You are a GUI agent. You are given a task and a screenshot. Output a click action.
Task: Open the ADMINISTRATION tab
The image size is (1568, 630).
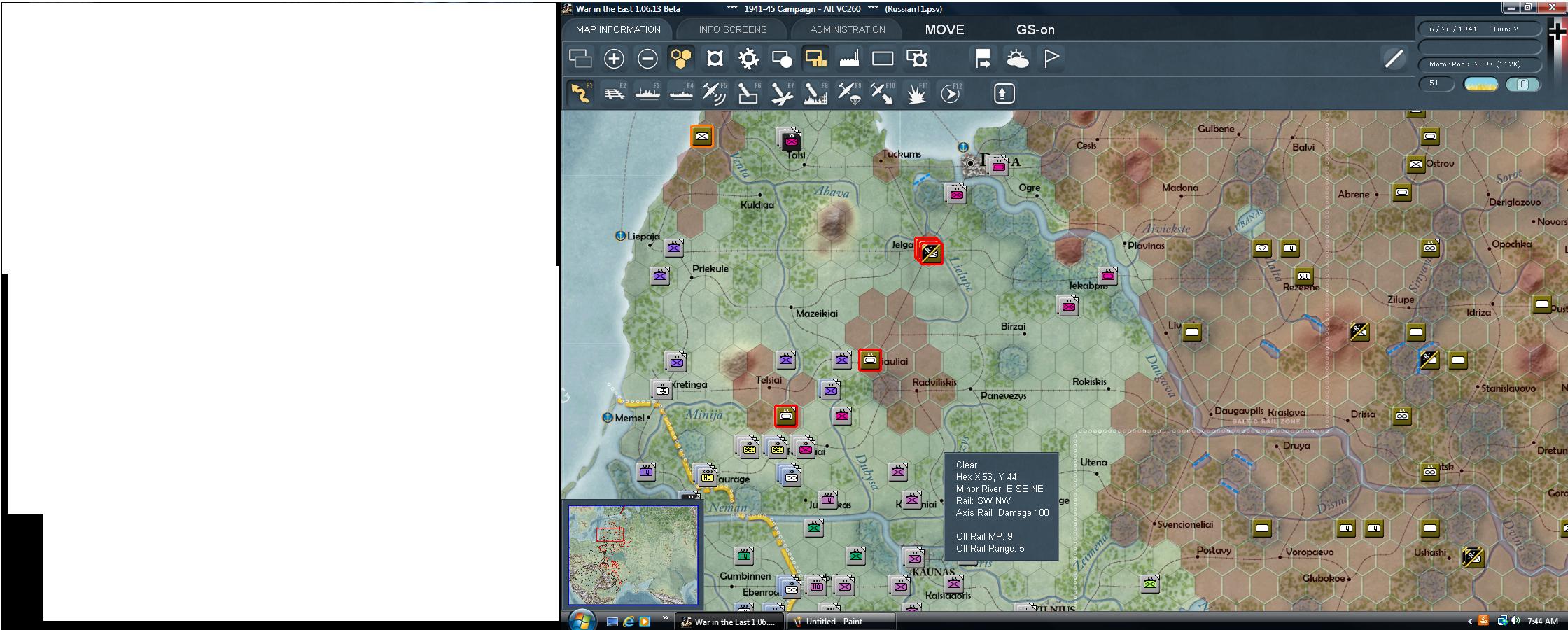coord(848,29)
